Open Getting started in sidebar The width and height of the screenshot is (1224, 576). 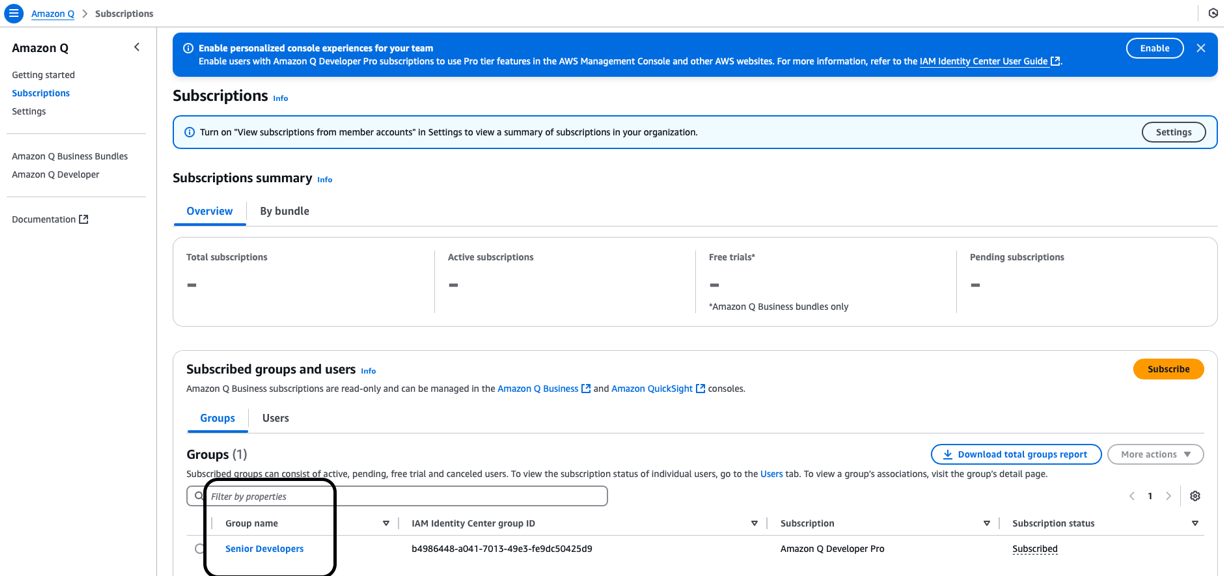43,75
